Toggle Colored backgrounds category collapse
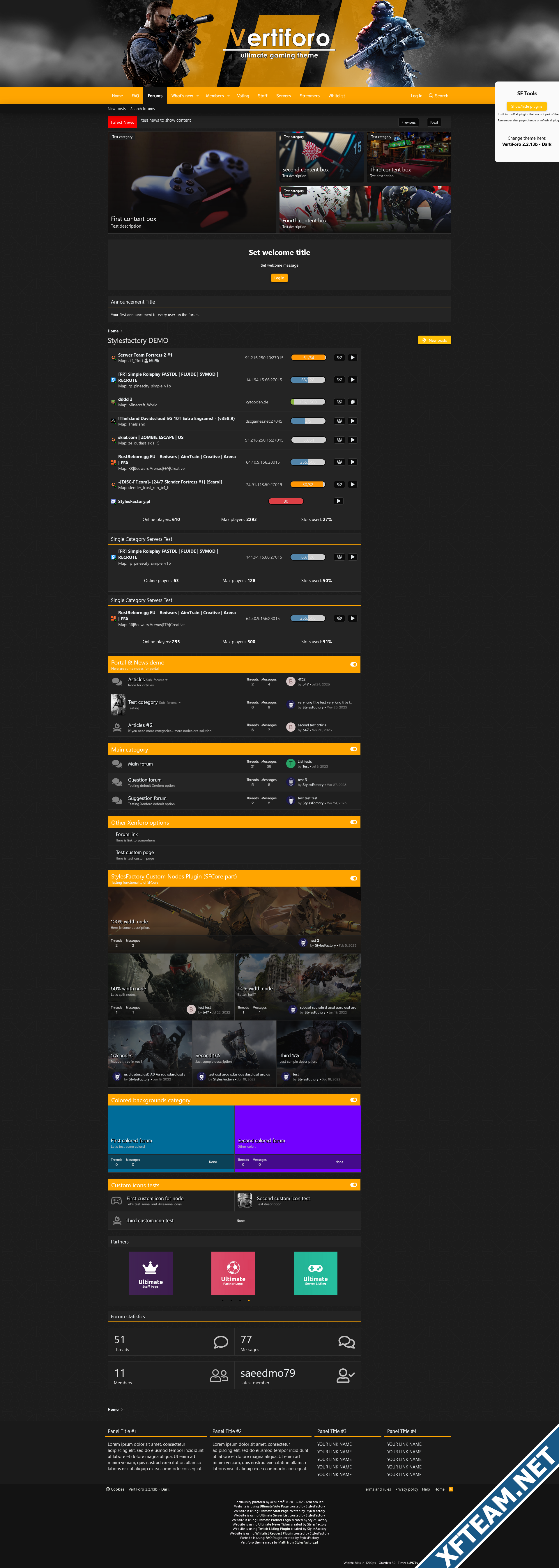This screenshot has width=559, height=1568. click(354, 1099)
